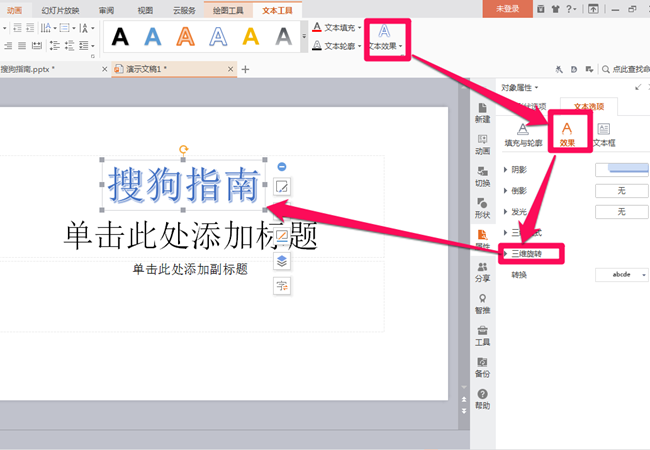This screenshot has height=450, width=650.
Task: Click 分享 in the side task bar
Action: (x=483, y=272)
